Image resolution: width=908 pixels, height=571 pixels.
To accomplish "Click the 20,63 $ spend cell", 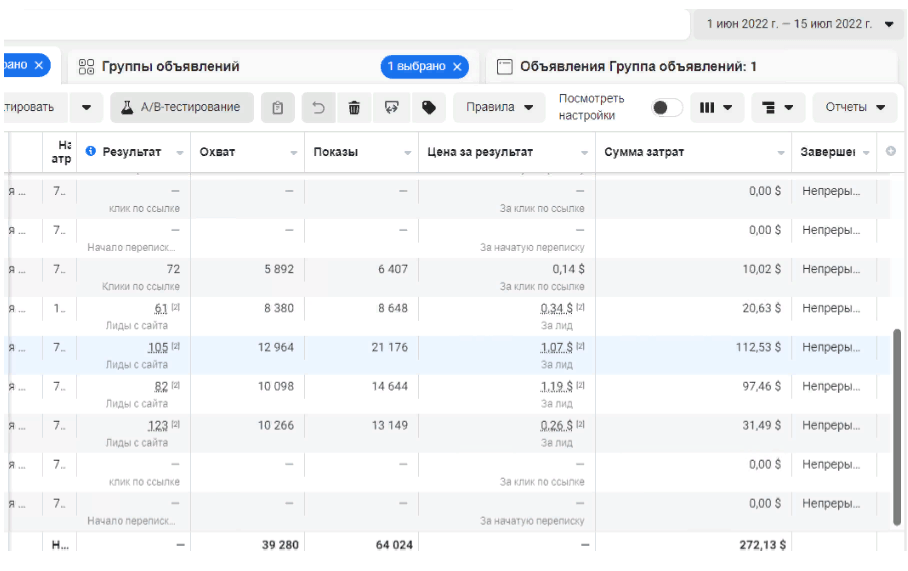I will pyautogui.click(x=761, y=309).
